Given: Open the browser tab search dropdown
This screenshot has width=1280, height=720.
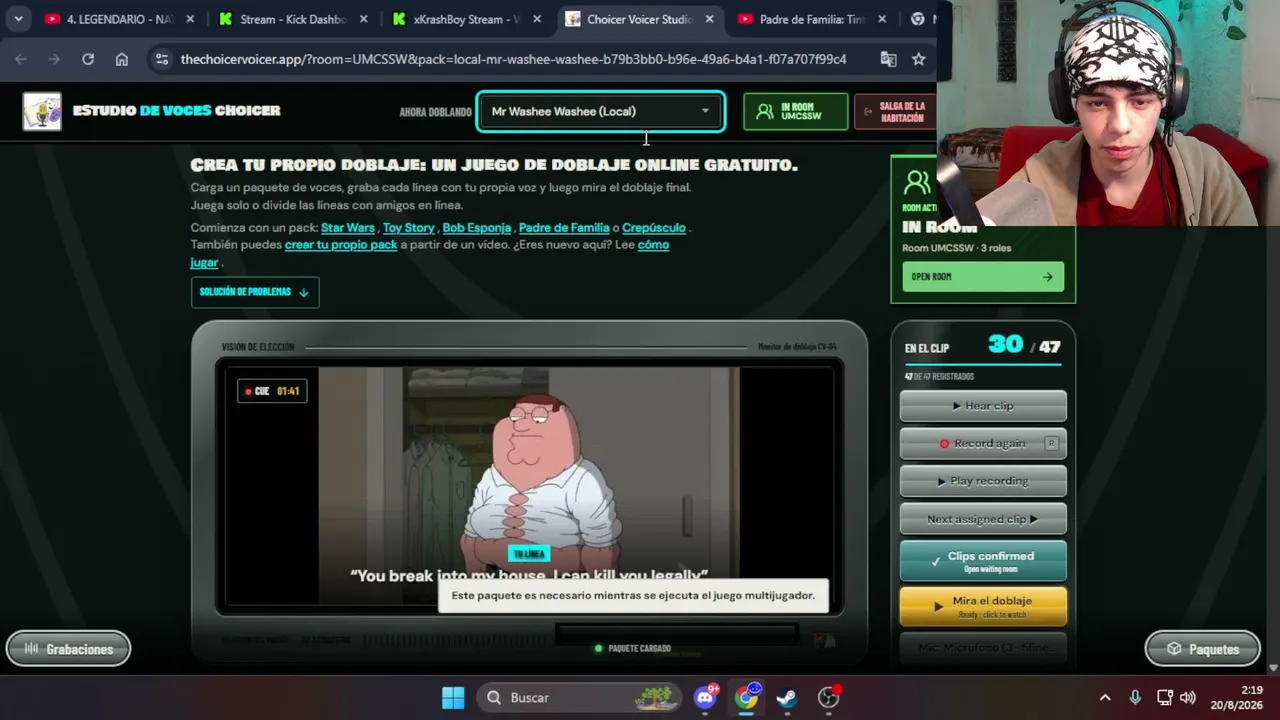Looking at the screenshot, I should [x=18, y=19].
